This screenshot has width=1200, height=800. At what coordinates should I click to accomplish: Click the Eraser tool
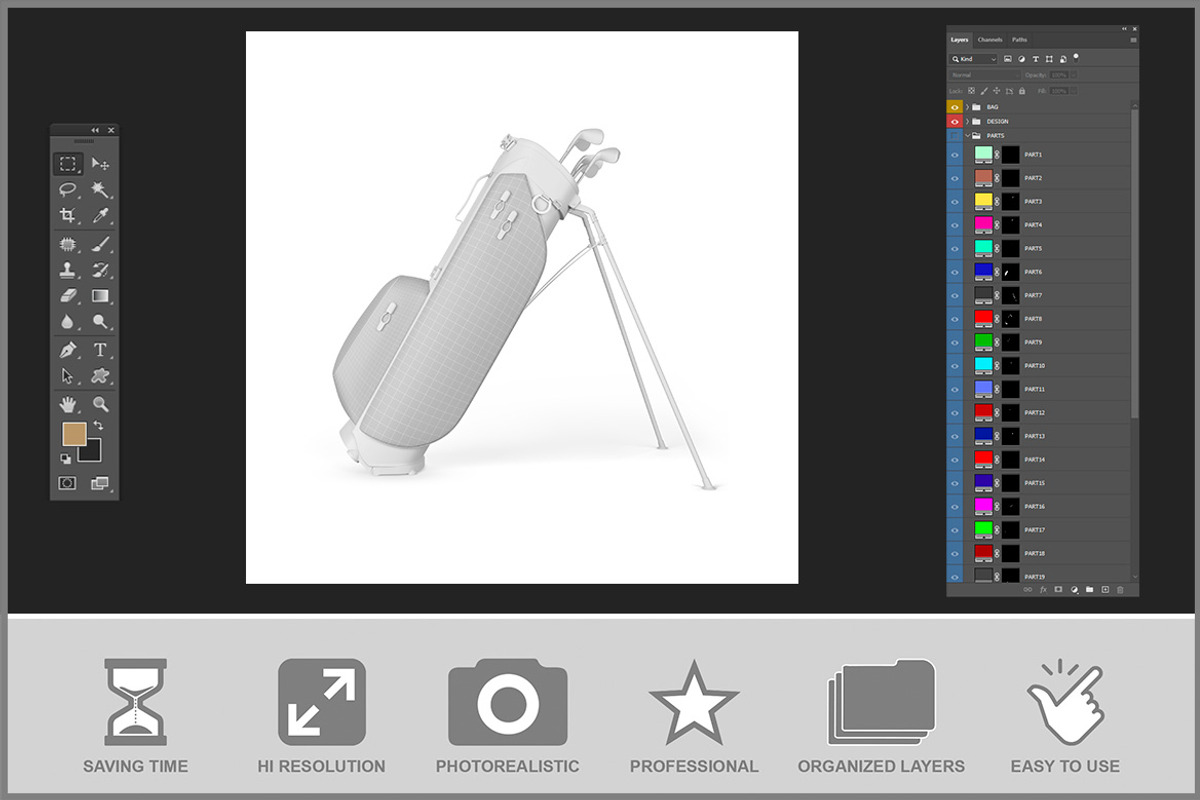68,296
